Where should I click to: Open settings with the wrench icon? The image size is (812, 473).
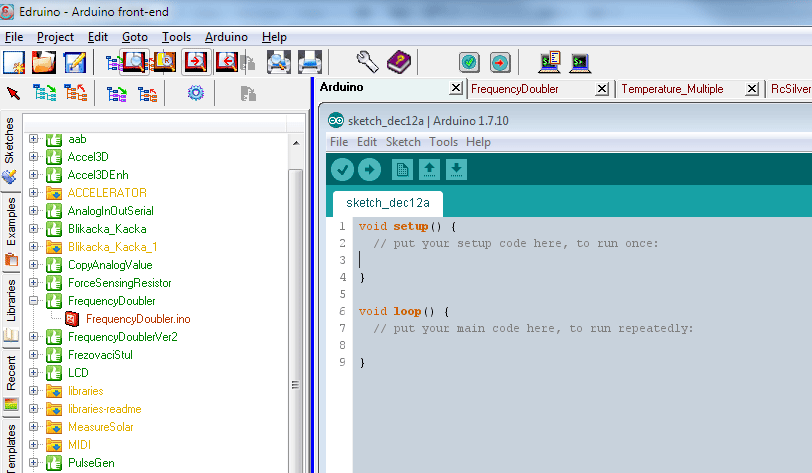pyautogui.click(x=367, y=62)
